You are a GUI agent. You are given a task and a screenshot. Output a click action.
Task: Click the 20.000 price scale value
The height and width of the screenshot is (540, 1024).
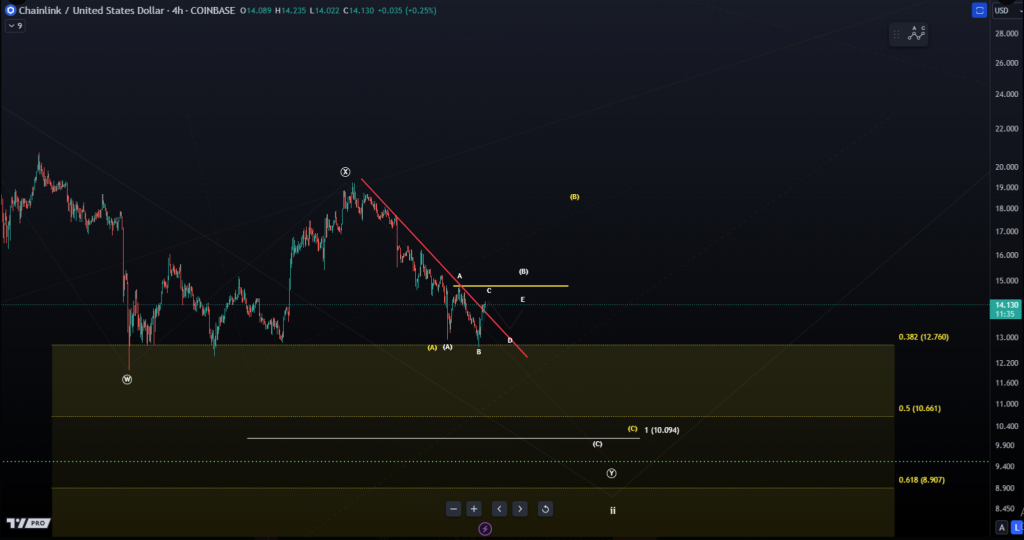[x=1006, y=167]
